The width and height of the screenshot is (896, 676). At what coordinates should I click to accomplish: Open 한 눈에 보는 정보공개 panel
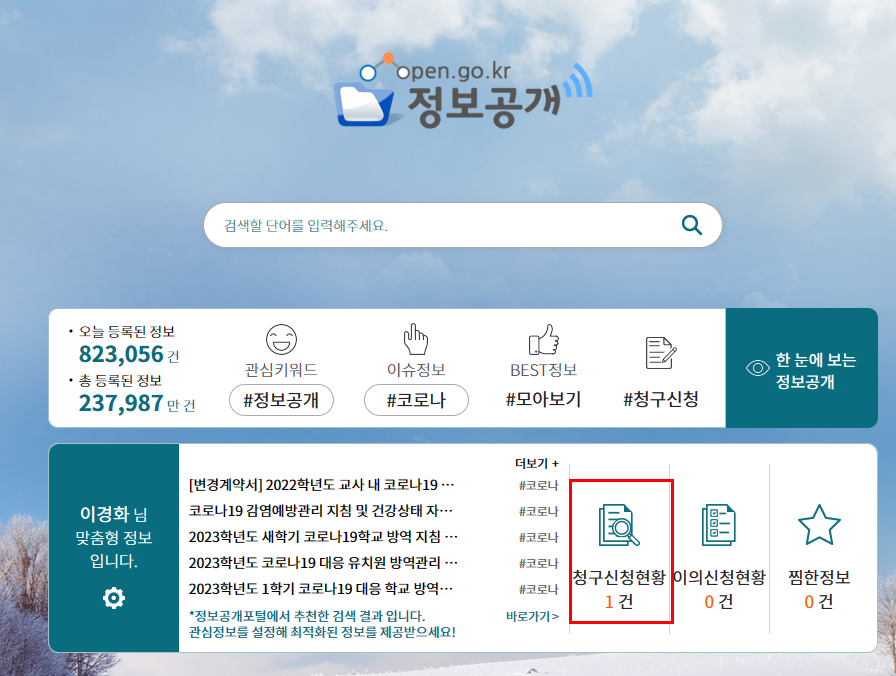tap(802, 368)
